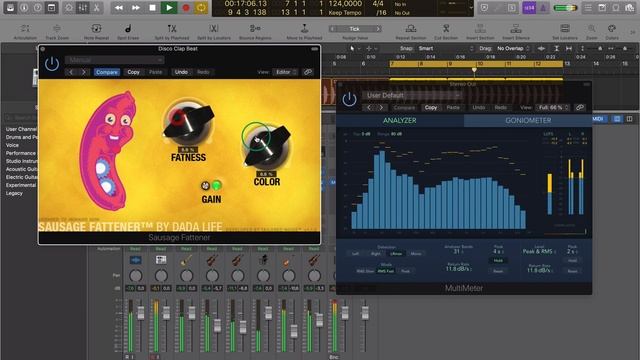
Task: Open the Quick Help button
Action: point(38,7)
